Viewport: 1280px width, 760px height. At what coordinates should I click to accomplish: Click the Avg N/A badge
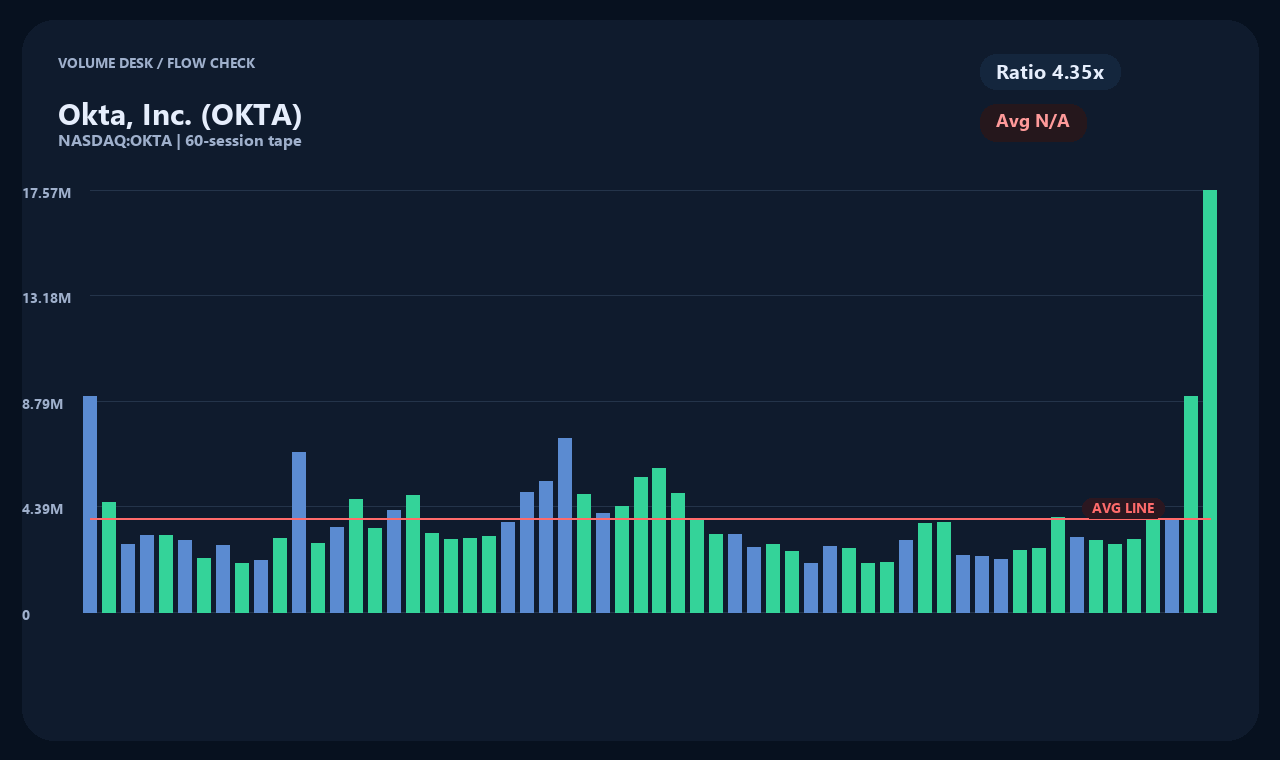click(1033, 122)
